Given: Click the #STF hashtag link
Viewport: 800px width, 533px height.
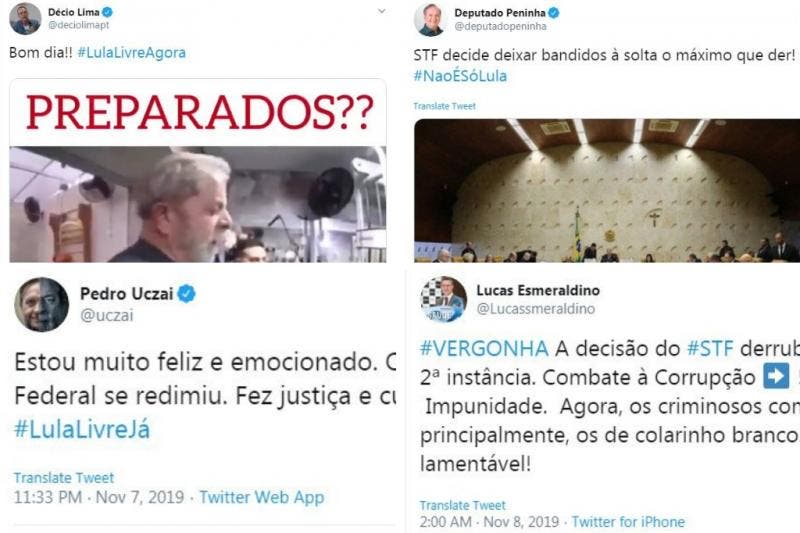Looking at the screenshot, I should 710,348.
